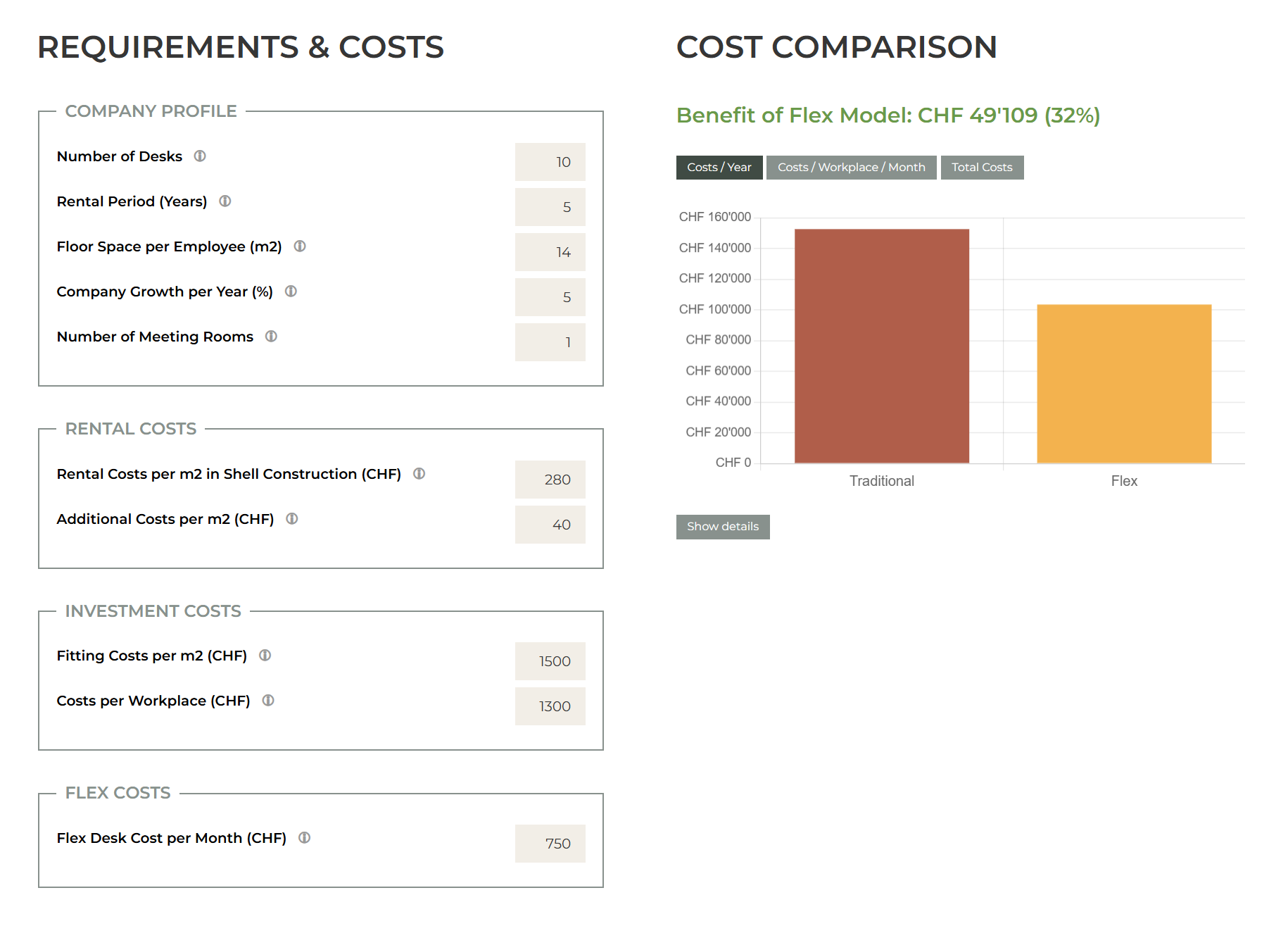Select the Total Costs tab
This screenshot has width=1288, height=926.
pos(982,167)
